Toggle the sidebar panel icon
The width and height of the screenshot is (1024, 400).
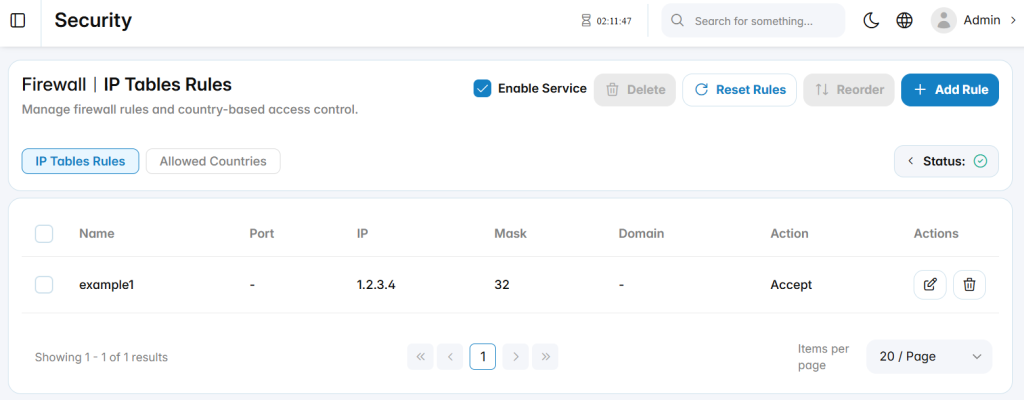click(18, 21)
